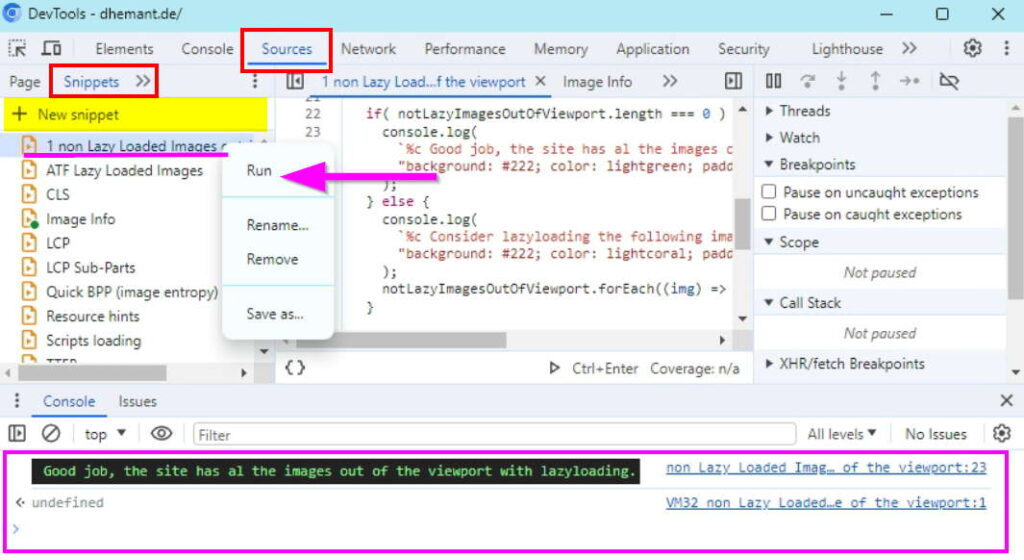The height and width of the screenshot is (560, 1024).
Task: Select the Snippets navigator tab
Action: 91,82
